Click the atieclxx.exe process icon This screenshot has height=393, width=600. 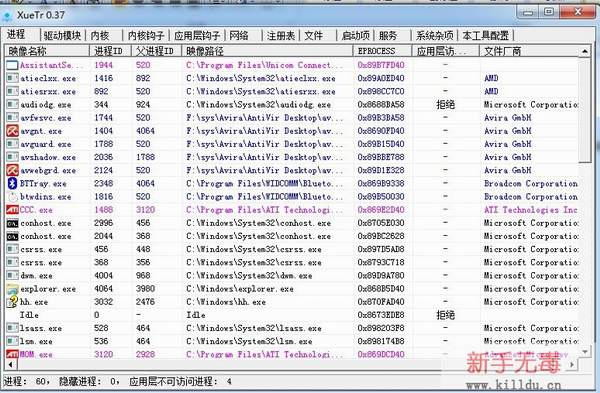pyautogui.click(x=12, y=78)
